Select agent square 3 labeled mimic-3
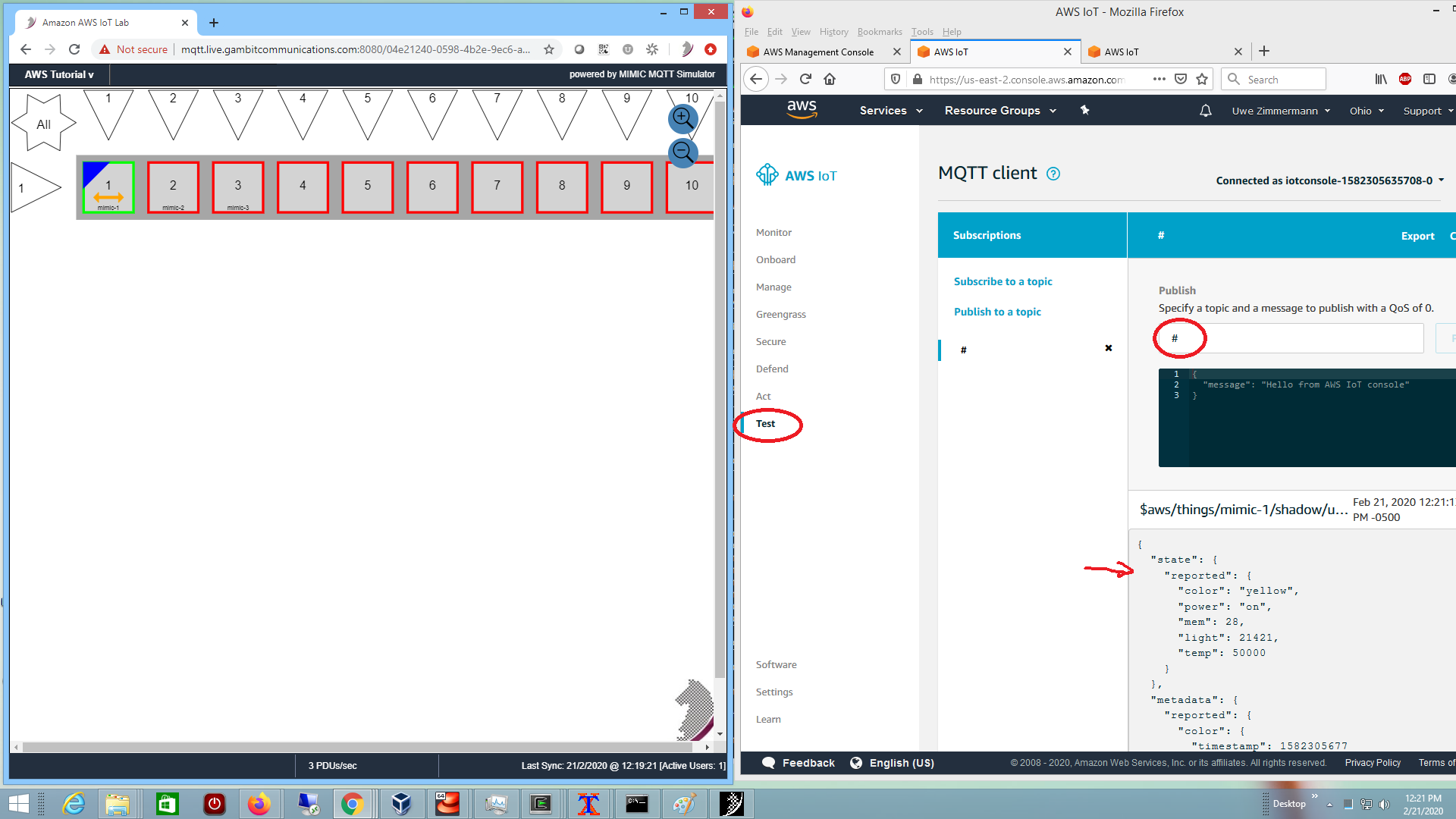This screenshot has height=819, width=1456. (x=238, y=187)
